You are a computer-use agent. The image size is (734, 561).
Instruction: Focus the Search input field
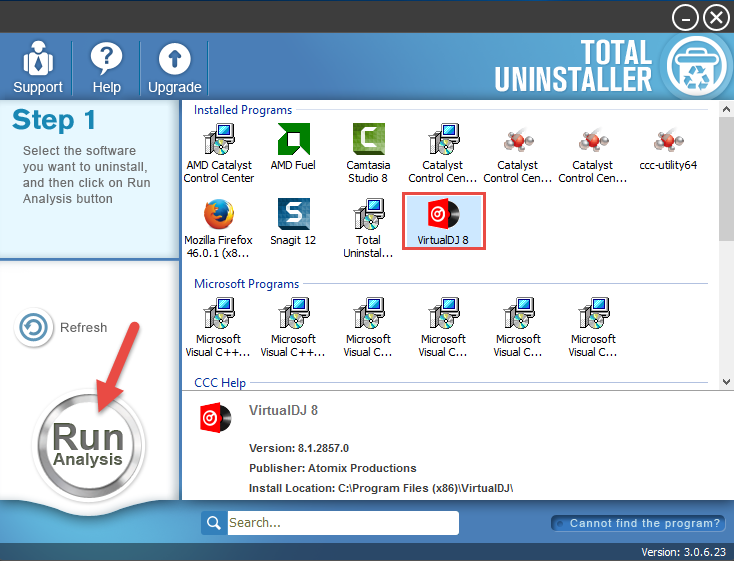(x=343, y=523)
